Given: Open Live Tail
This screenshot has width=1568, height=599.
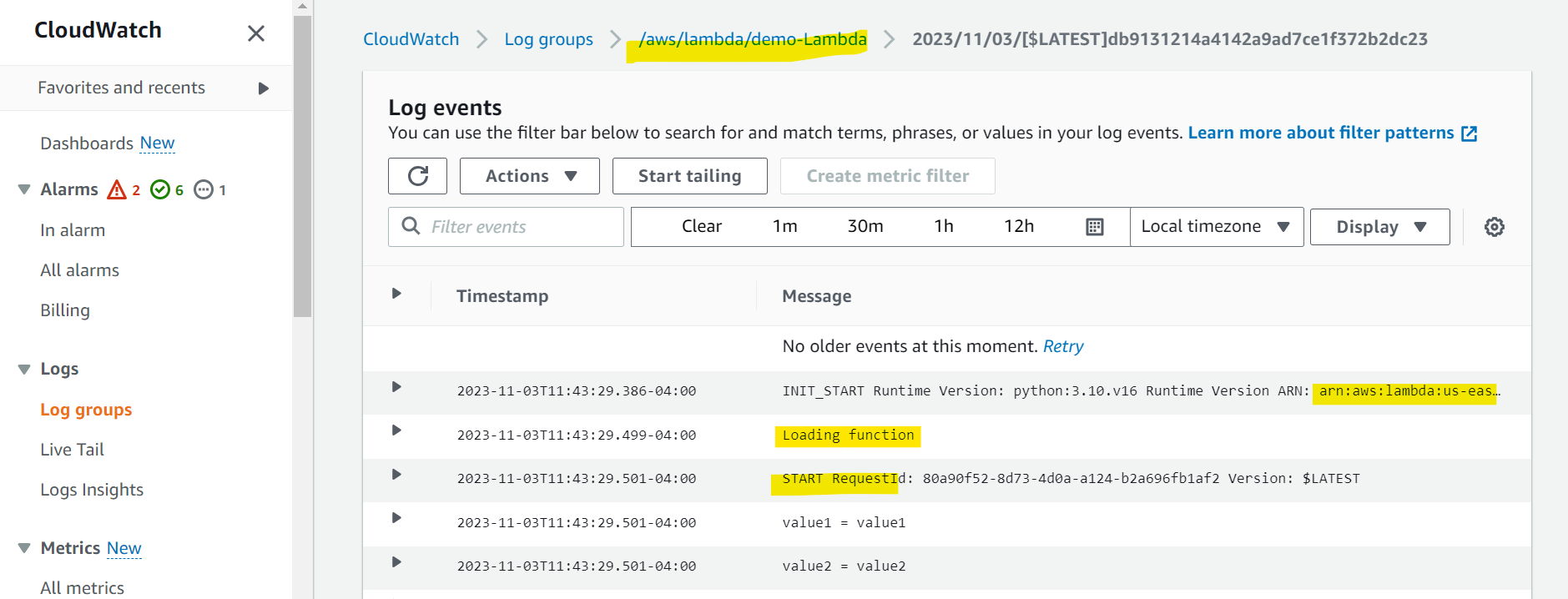Looking at the screenshot, I should click(73, 450).
